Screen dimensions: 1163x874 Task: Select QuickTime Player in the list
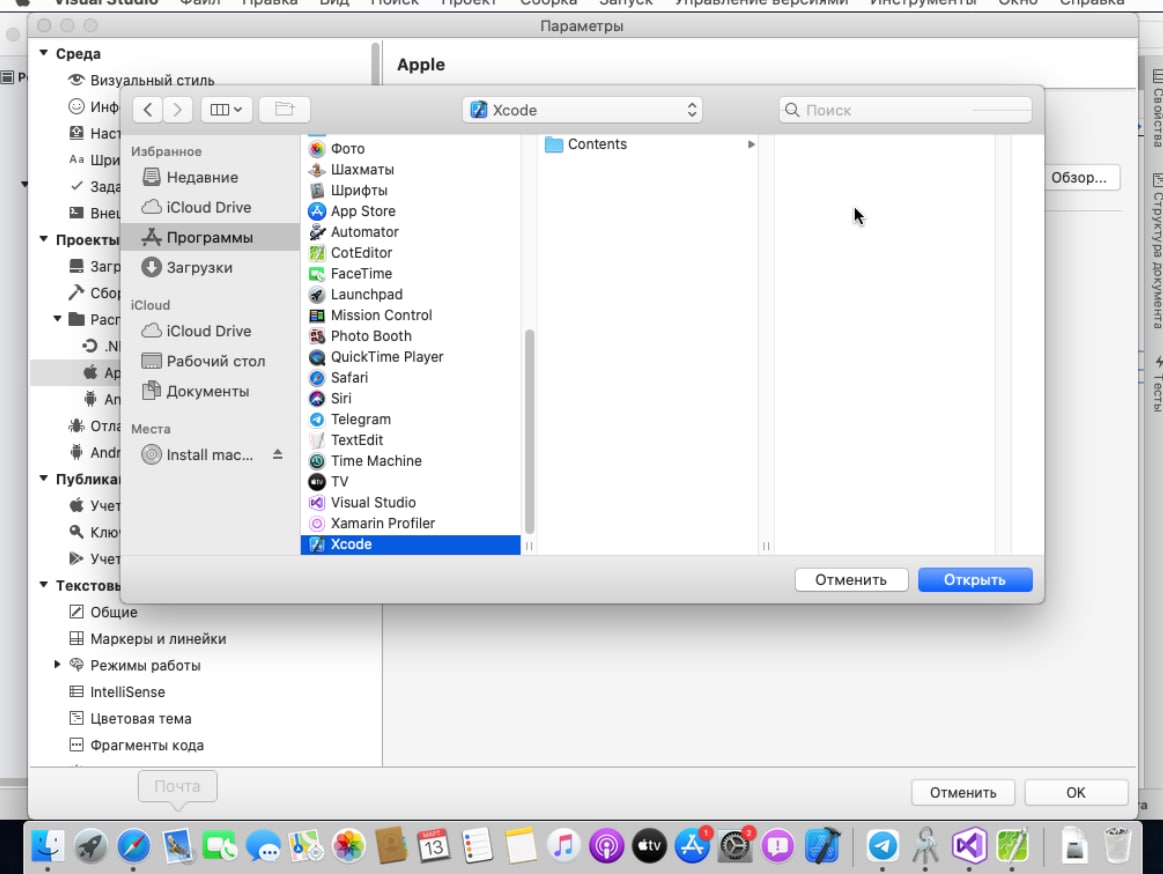coord(410,356)
